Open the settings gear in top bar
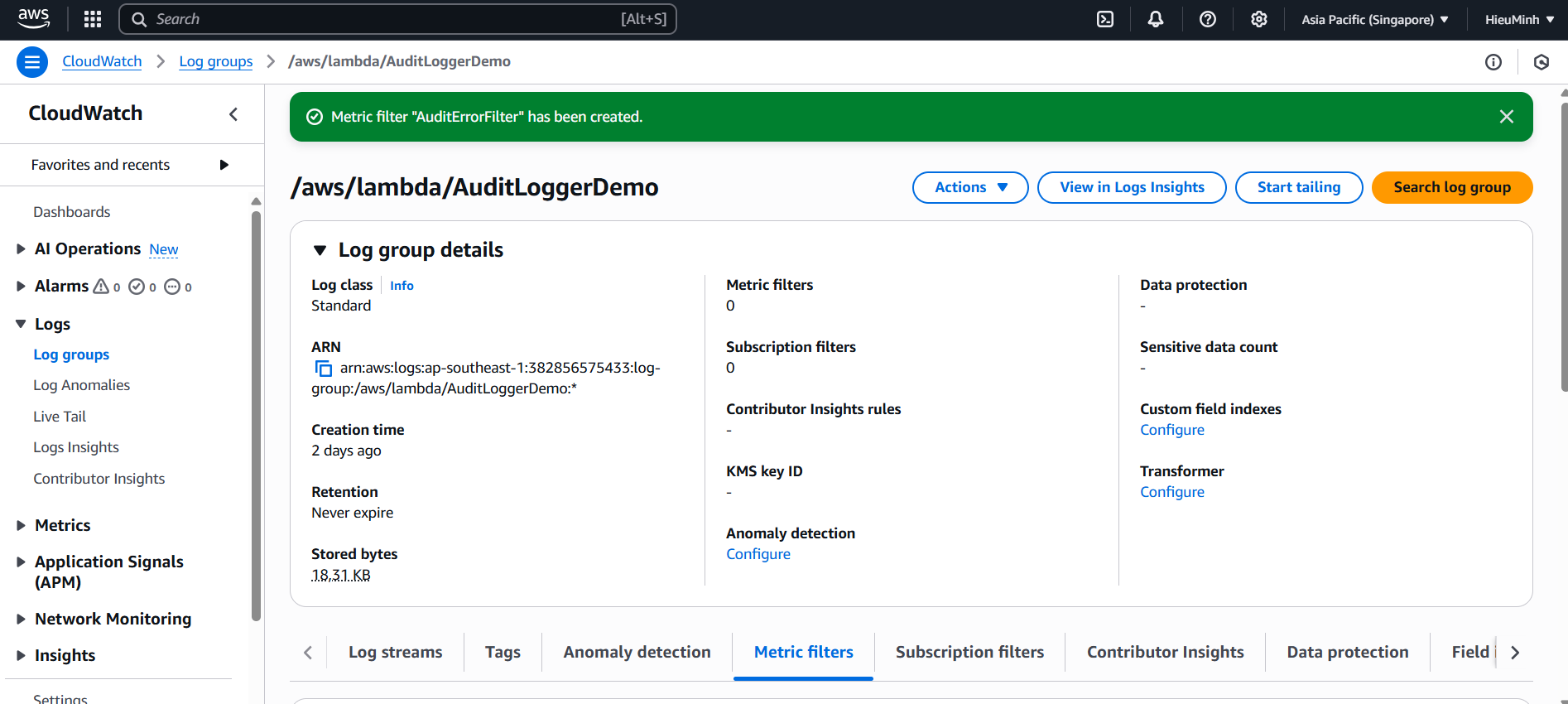Image resolution: width=1568 pixels, height=704 pixels. click(1259, 19)
